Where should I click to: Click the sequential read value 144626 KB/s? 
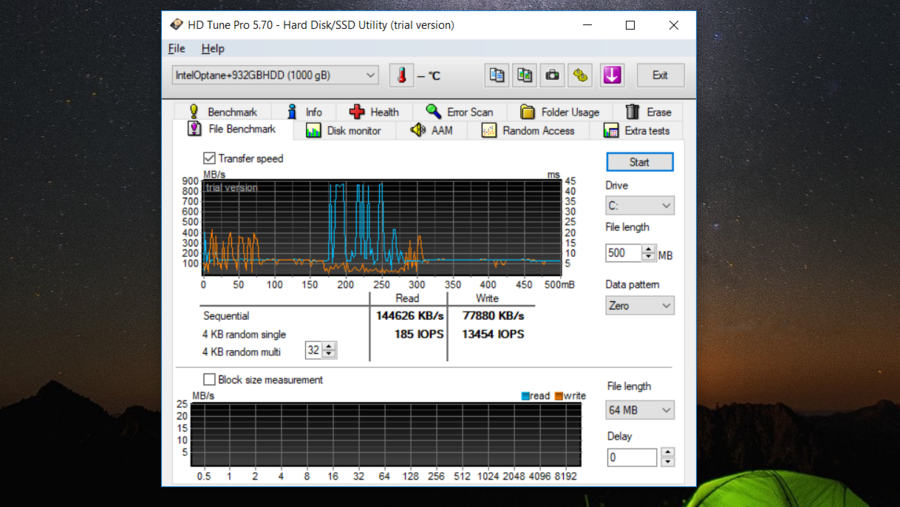pos(410,316)
